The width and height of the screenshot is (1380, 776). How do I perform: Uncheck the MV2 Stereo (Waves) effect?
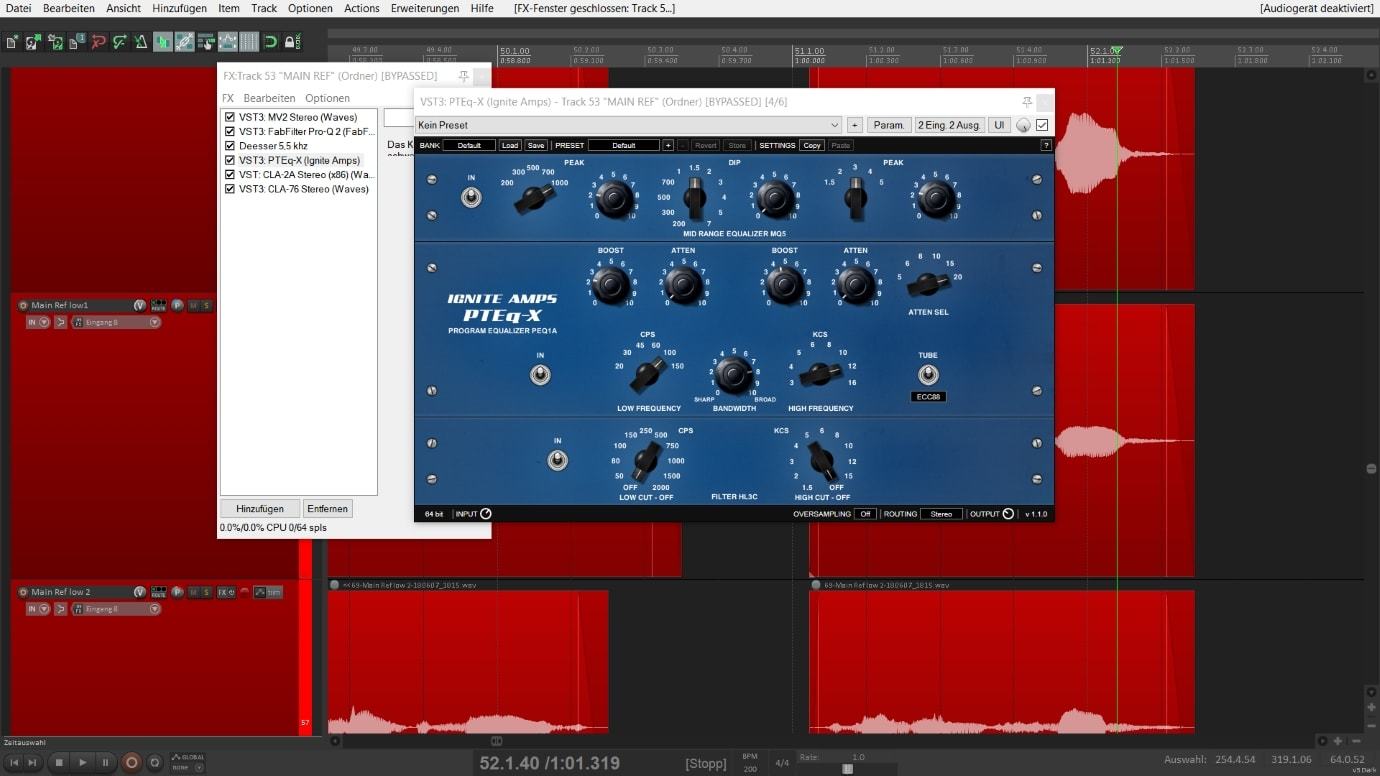[x=230, y=117]
